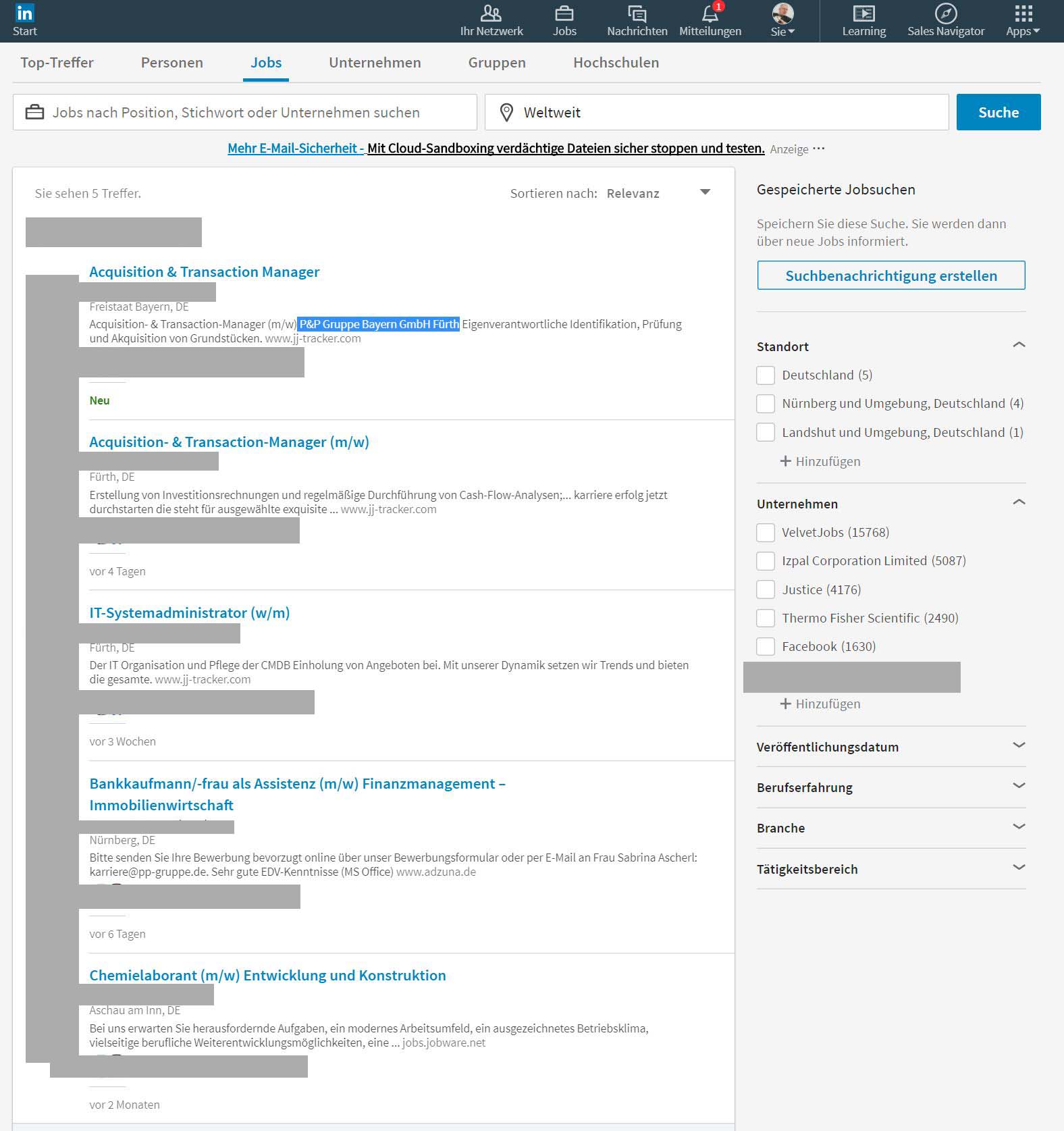
Task: Switch to the Personen tab
Action: 171,63
